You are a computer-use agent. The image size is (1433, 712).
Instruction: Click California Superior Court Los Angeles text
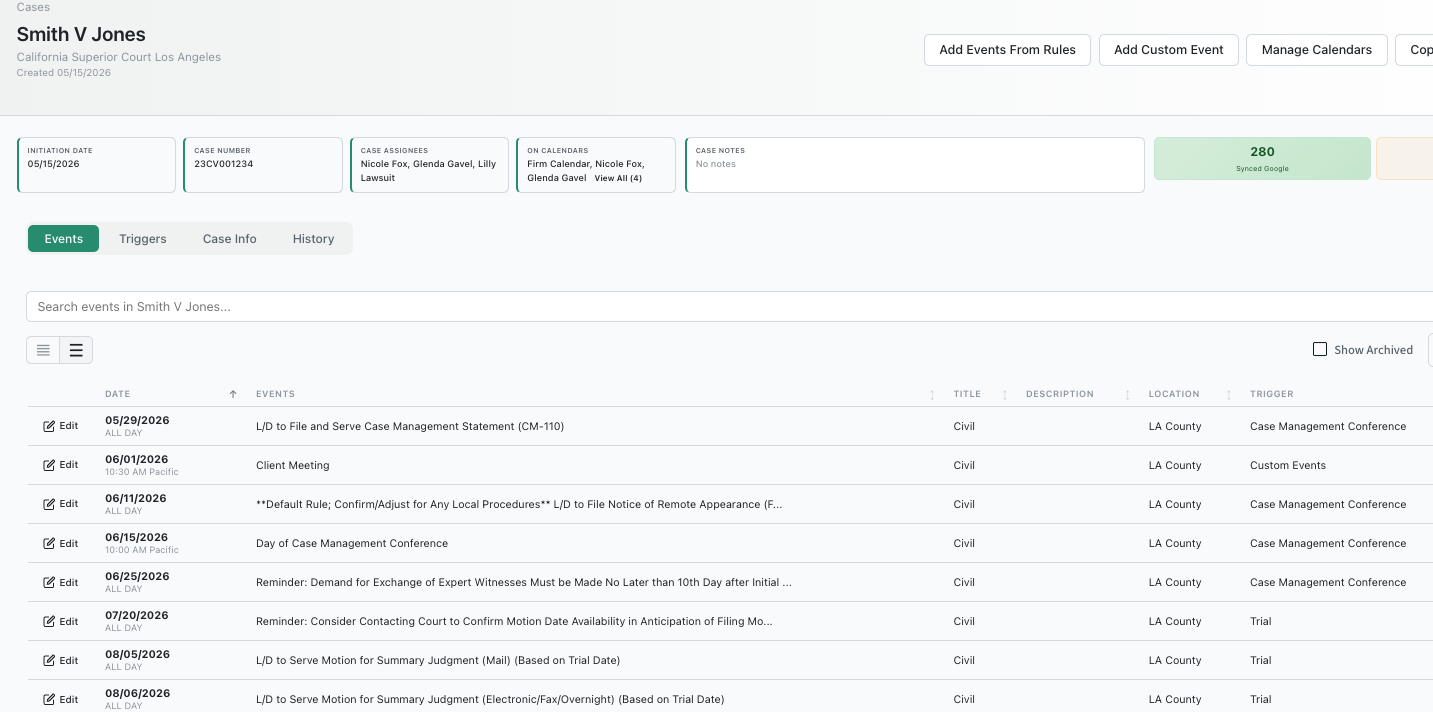click(x=119, y=57)
